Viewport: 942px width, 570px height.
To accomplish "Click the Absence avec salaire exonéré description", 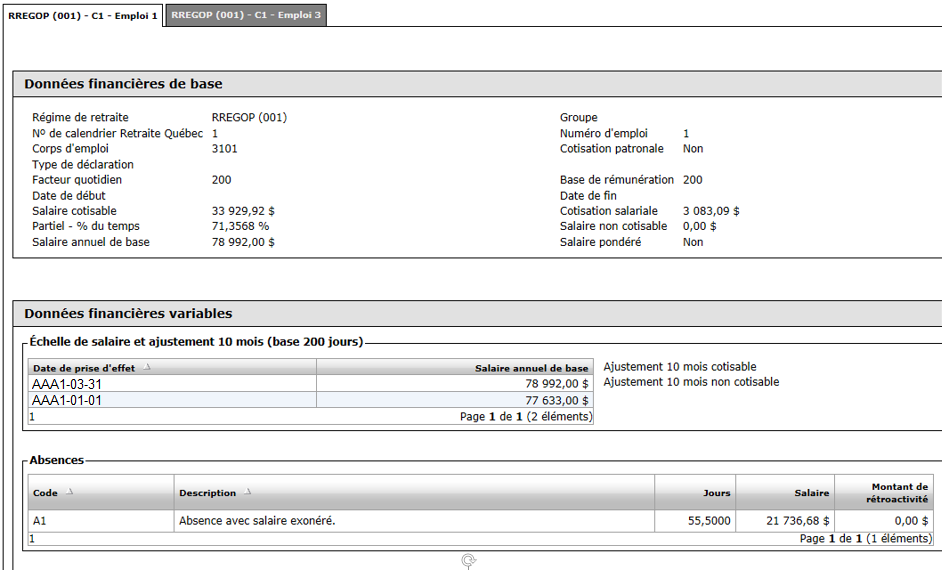I will [x=257, y=521].
